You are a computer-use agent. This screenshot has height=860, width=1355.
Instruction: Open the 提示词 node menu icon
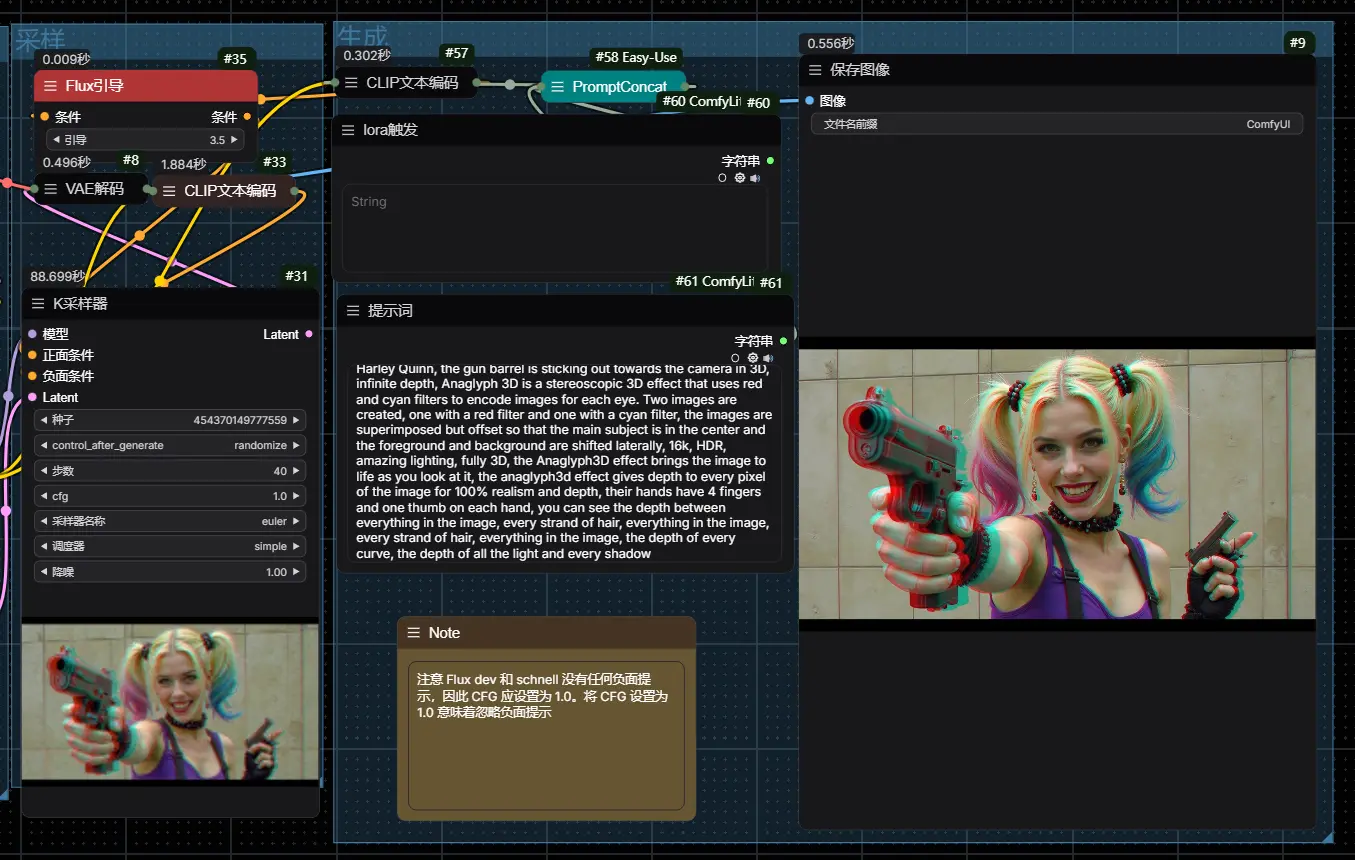[353, 311]
